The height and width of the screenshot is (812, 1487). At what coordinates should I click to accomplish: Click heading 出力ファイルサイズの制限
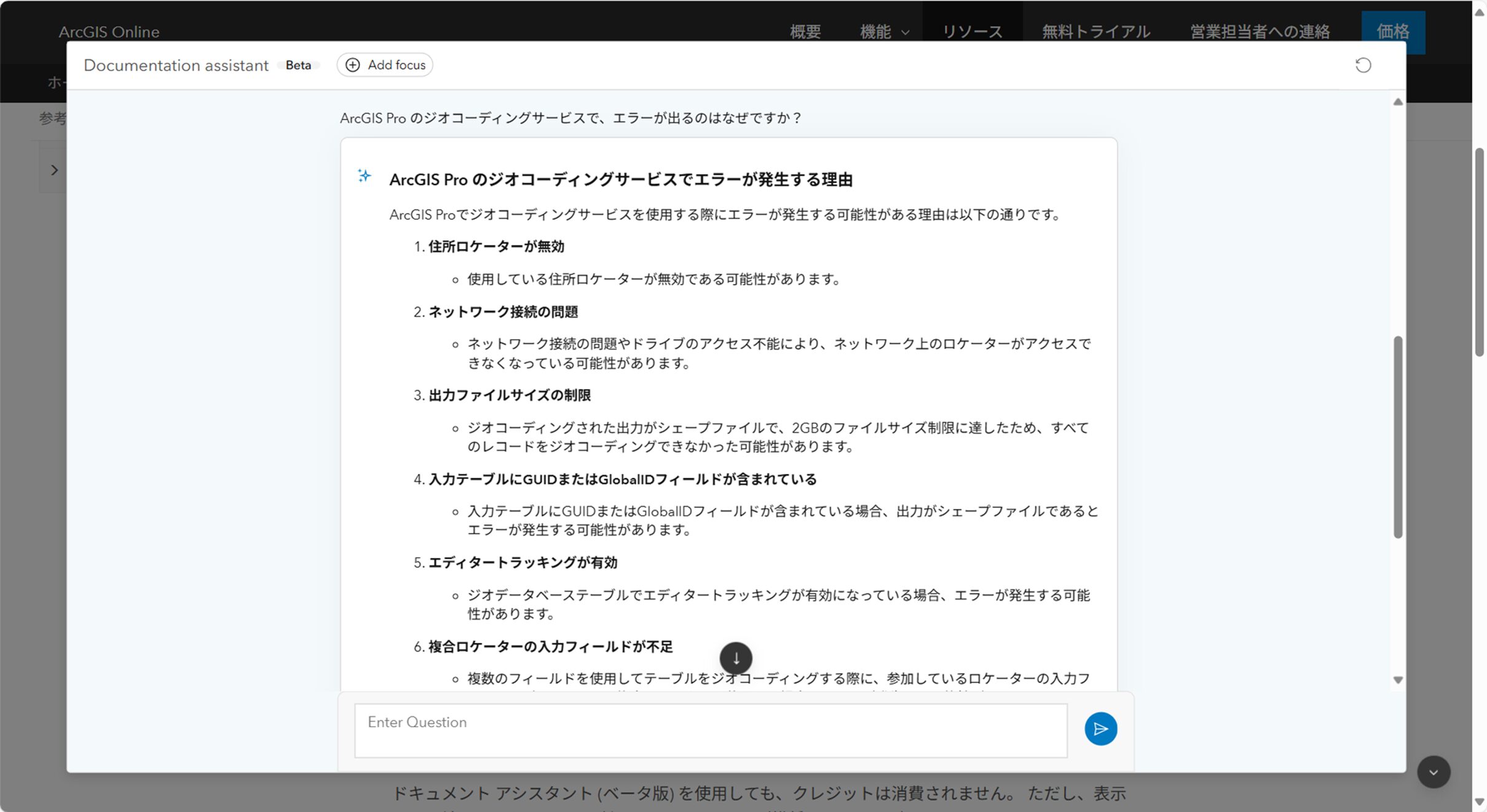510,395
